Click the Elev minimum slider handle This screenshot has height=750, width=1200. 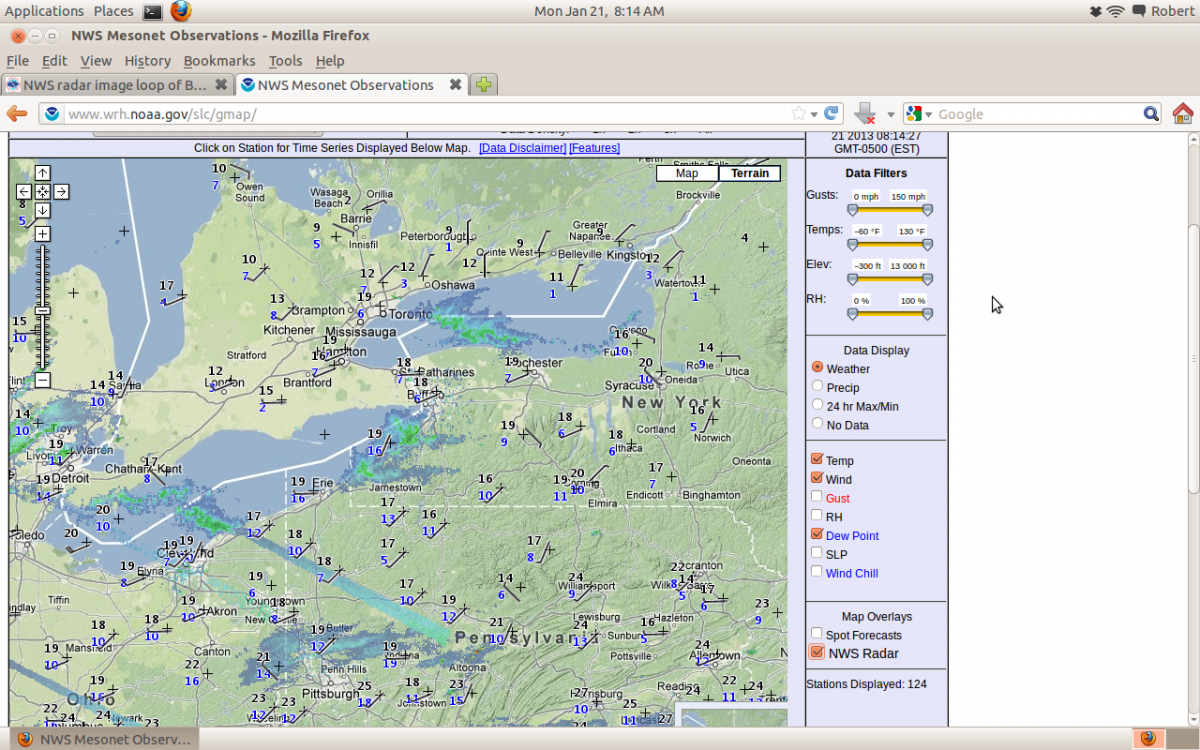point(852,279)
